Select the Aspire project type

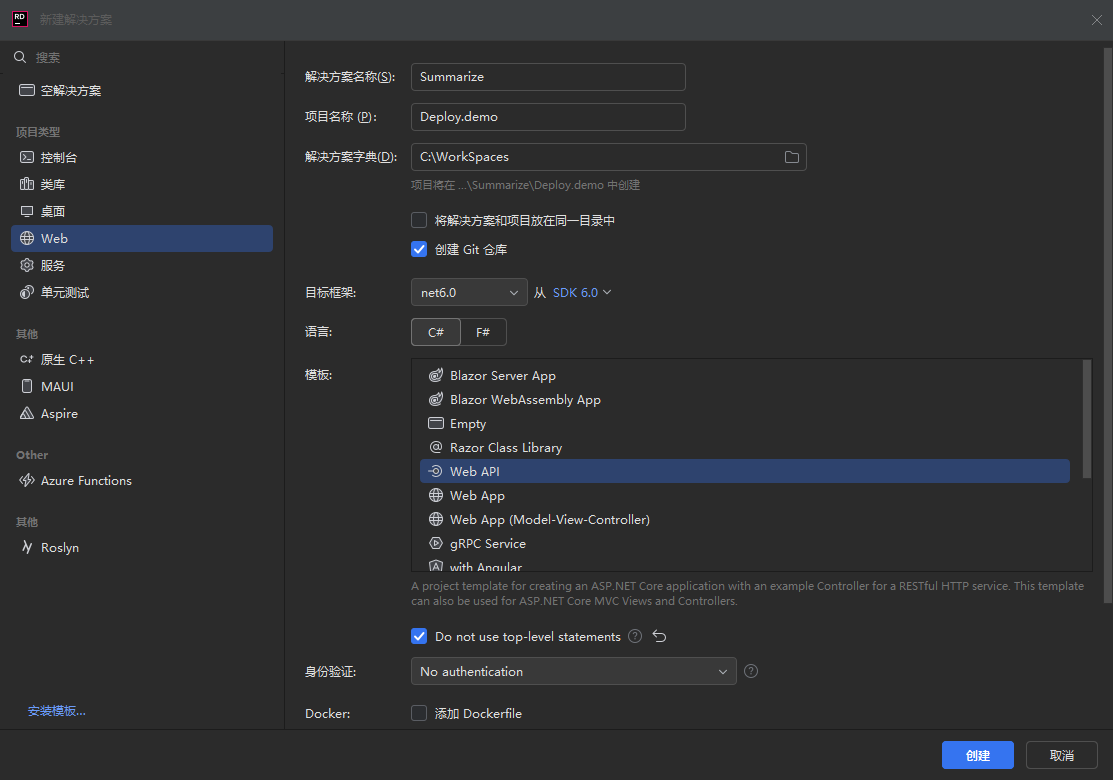[59, 414]
